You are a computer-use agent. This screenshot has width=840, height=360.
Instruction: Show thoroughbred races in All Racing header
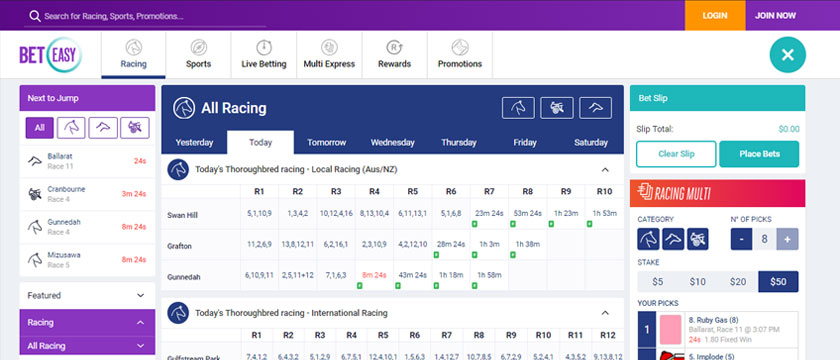click(518, 108)
